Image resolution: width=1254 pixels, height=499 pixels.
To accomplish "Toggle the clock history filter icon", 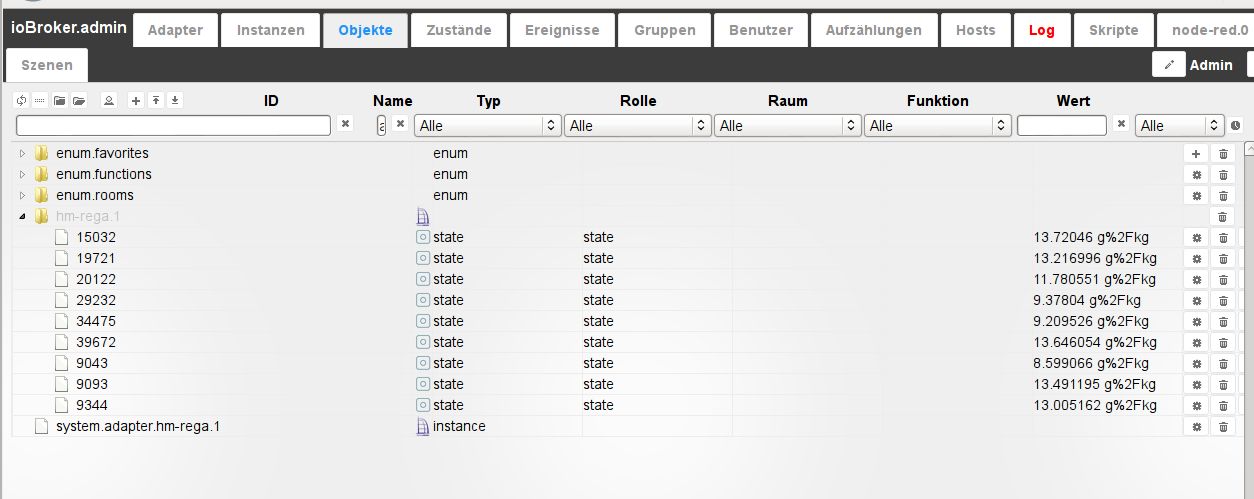I will click(x=1236, y=126).
